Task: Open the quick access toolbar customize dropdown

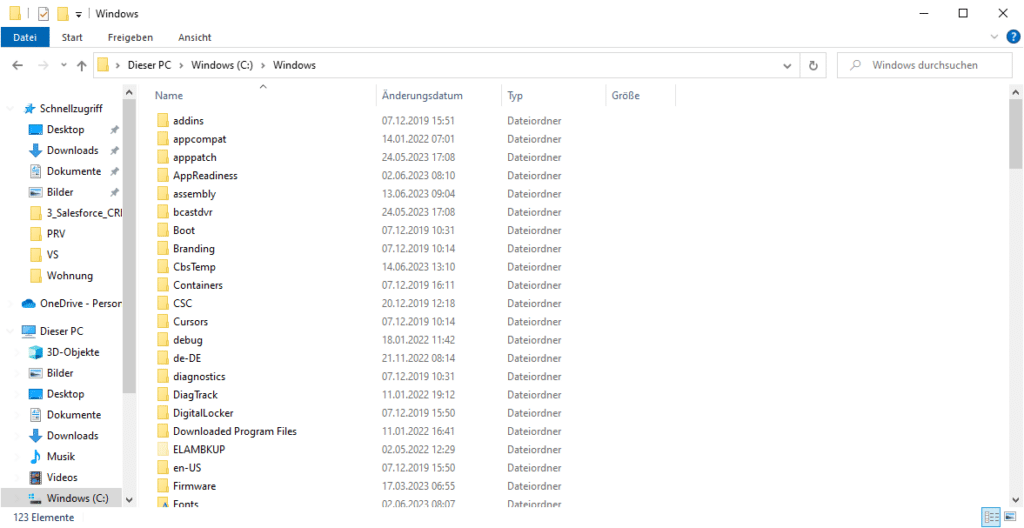Action: pos(78,14)
